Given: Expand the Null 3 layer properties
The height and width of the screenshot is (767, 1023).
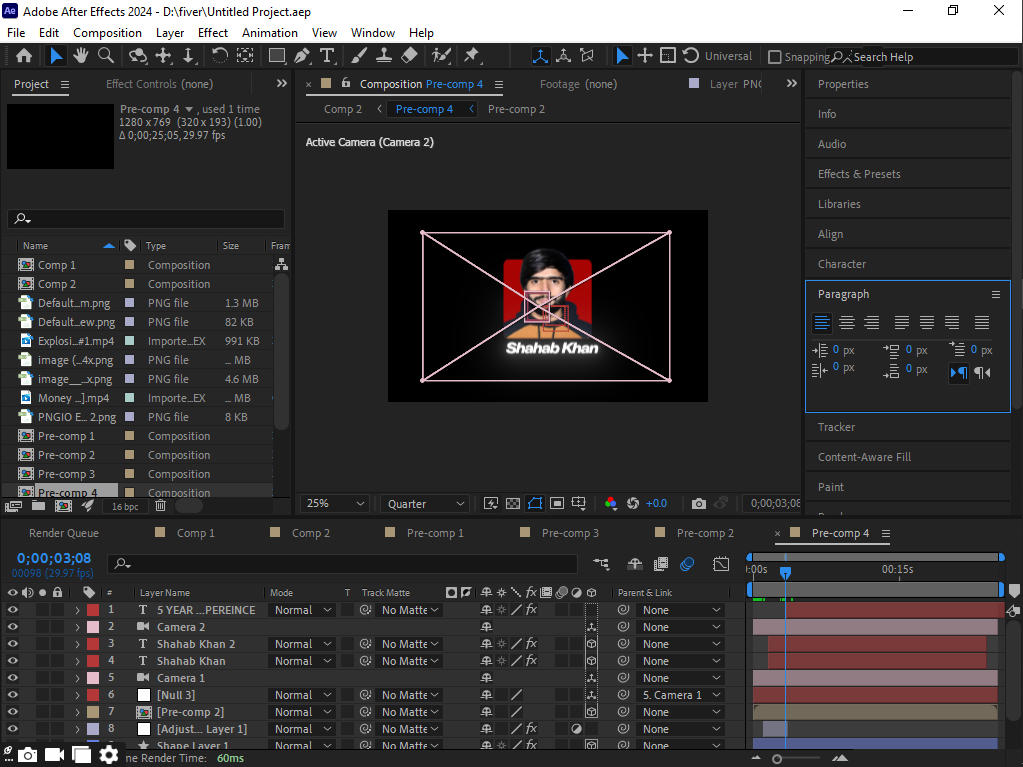Looking at the screenshot, I should [77, 695].
